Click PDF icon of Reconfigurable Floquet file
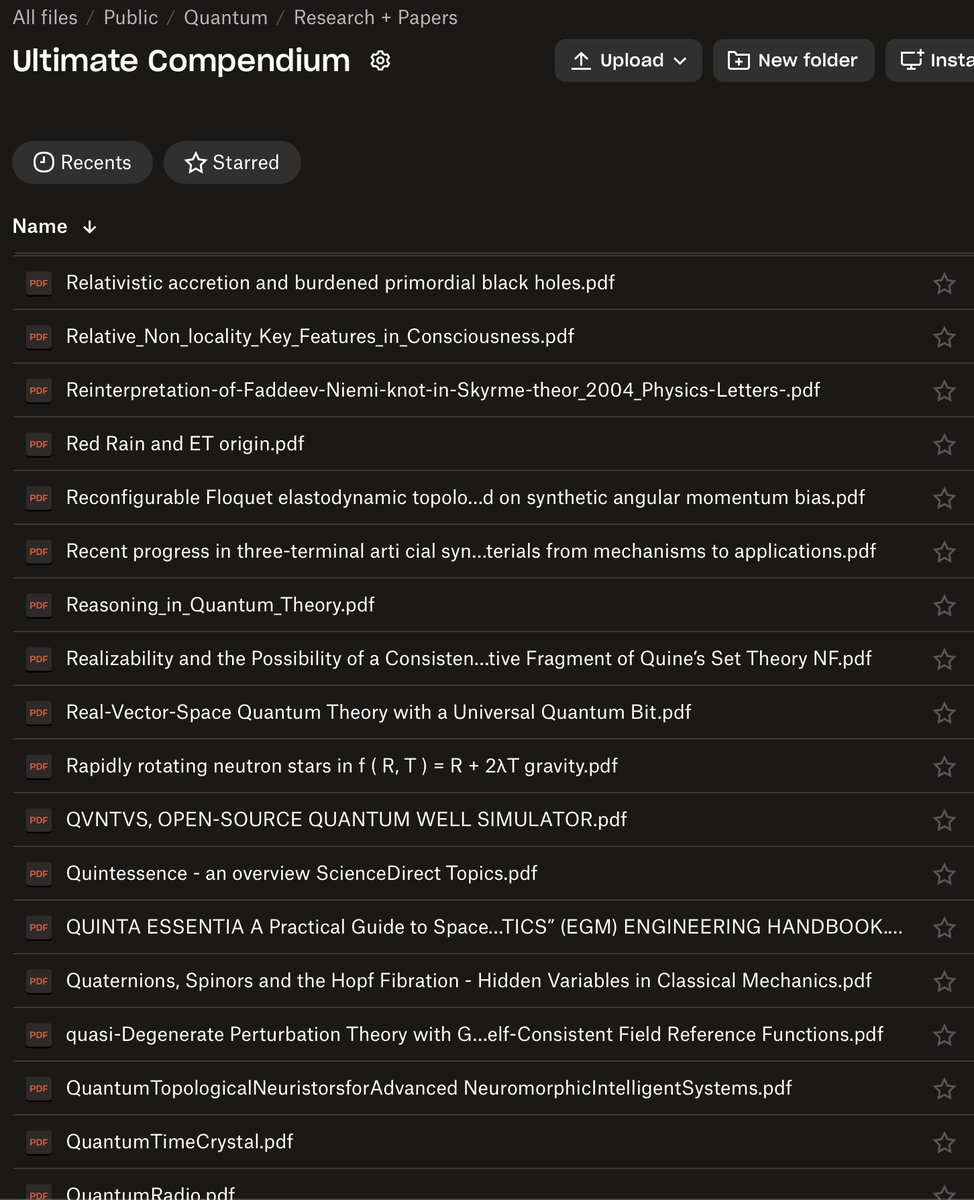The height and width of the screenshot is (1200, 974). 38,498
